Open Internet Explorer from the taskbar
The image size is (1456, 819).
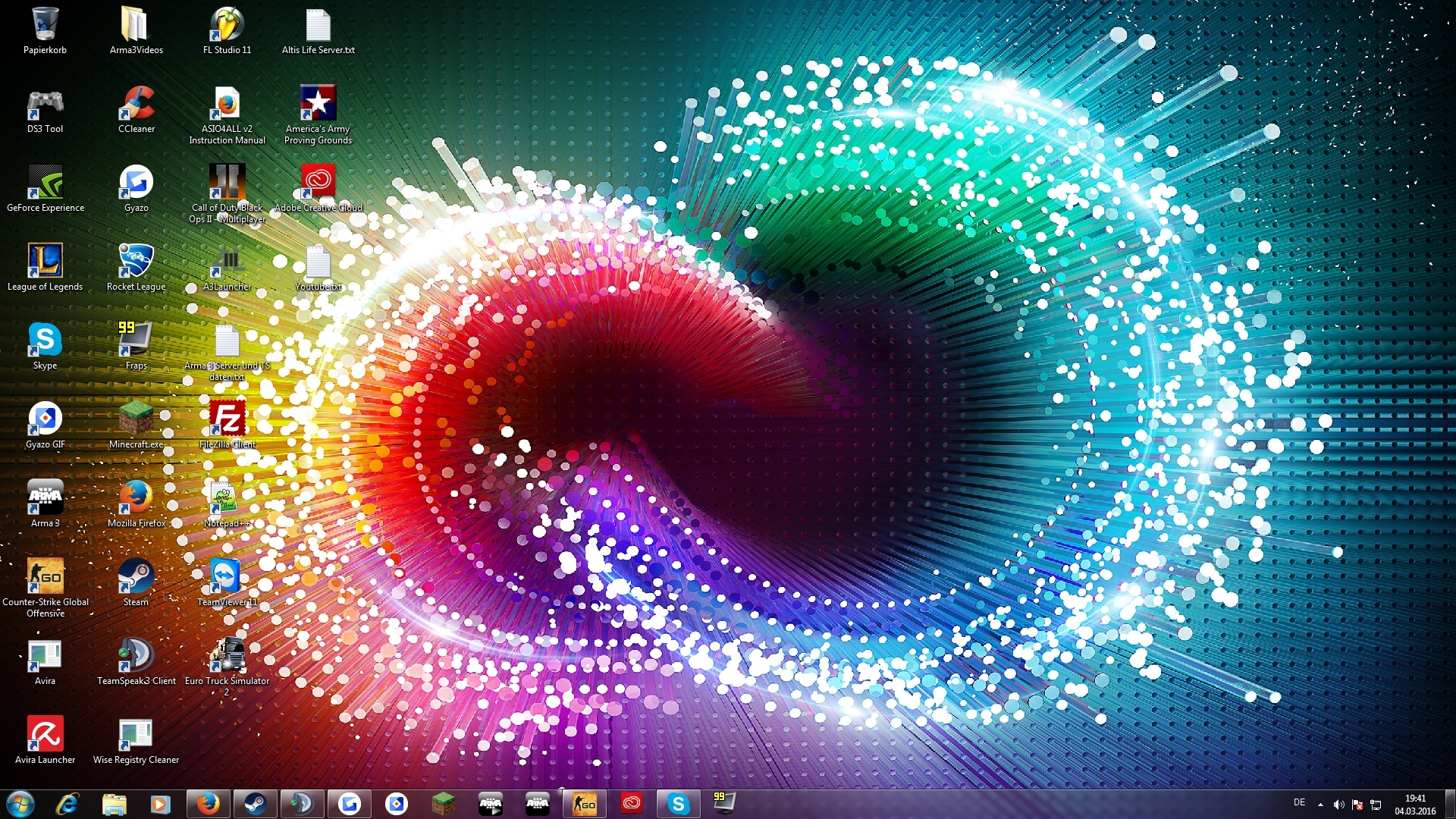coord(67,803)
